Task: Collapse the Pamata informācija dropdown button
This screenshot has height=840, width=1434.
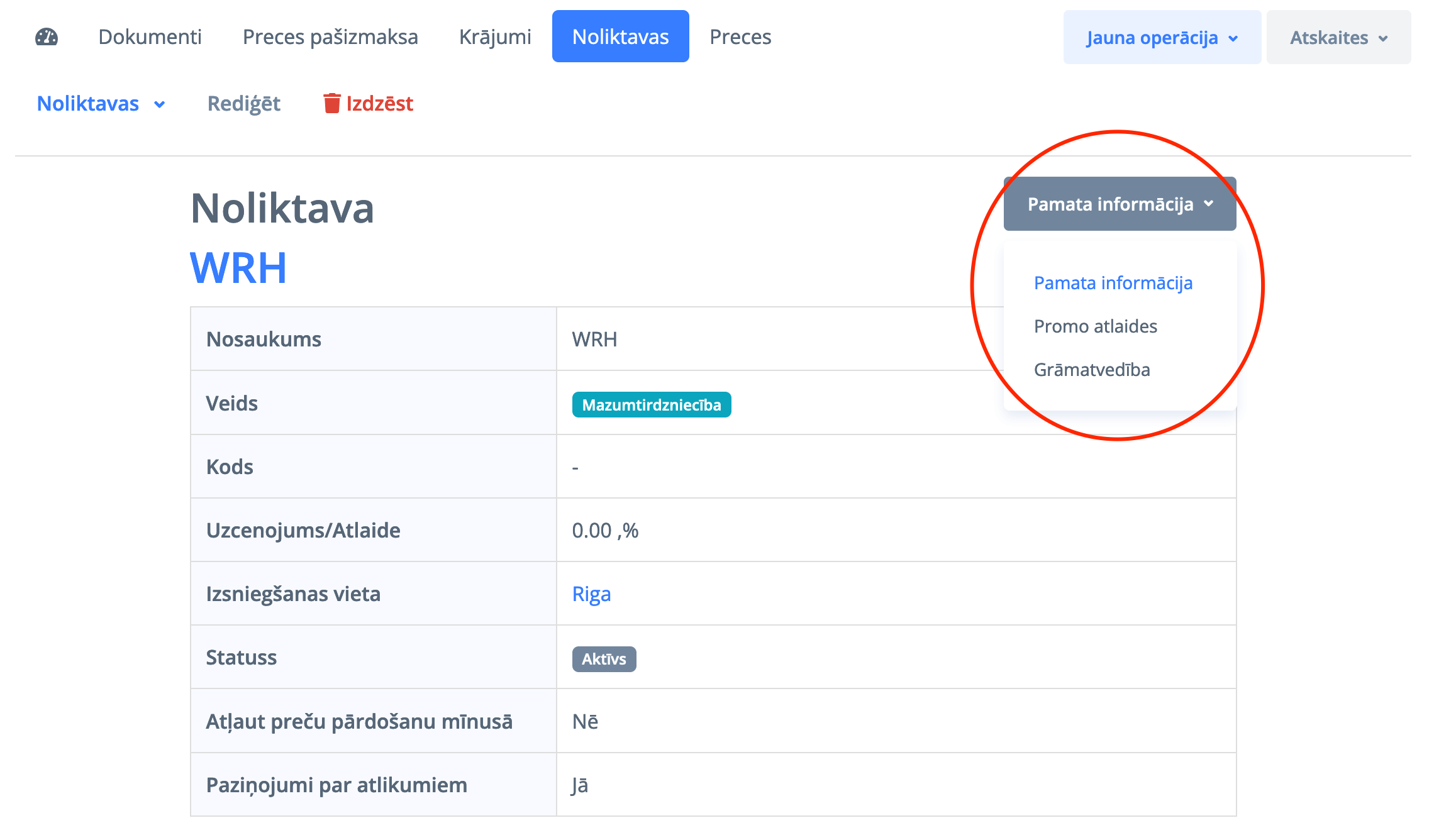Action: 1120,204
